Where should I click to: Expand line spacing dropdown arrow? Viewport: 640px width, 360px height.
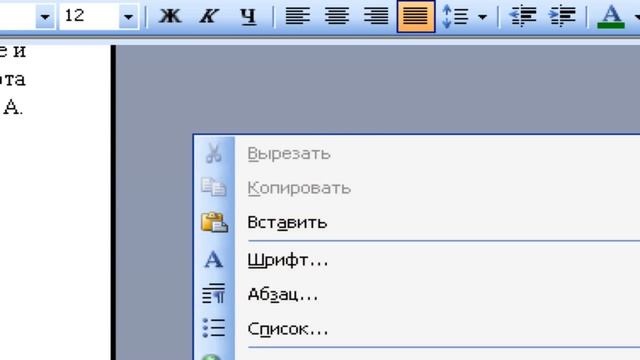tap(482, 17)
